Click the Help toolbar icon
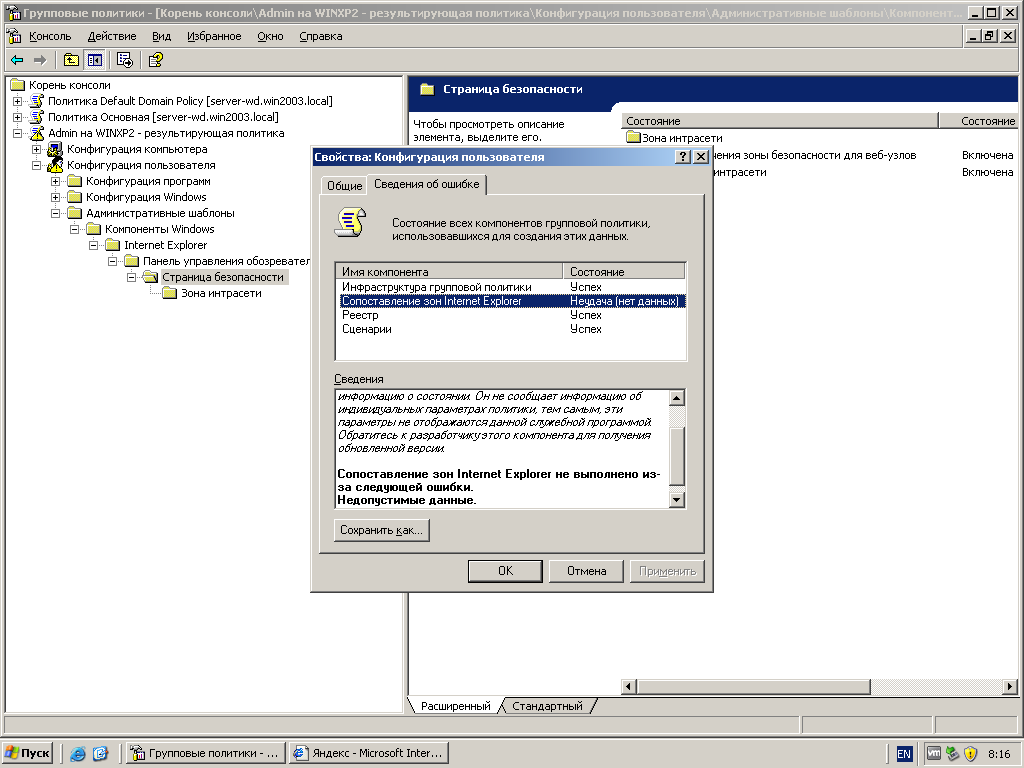The width and height of the screenshot is (1024, 768). click(155, 60)
